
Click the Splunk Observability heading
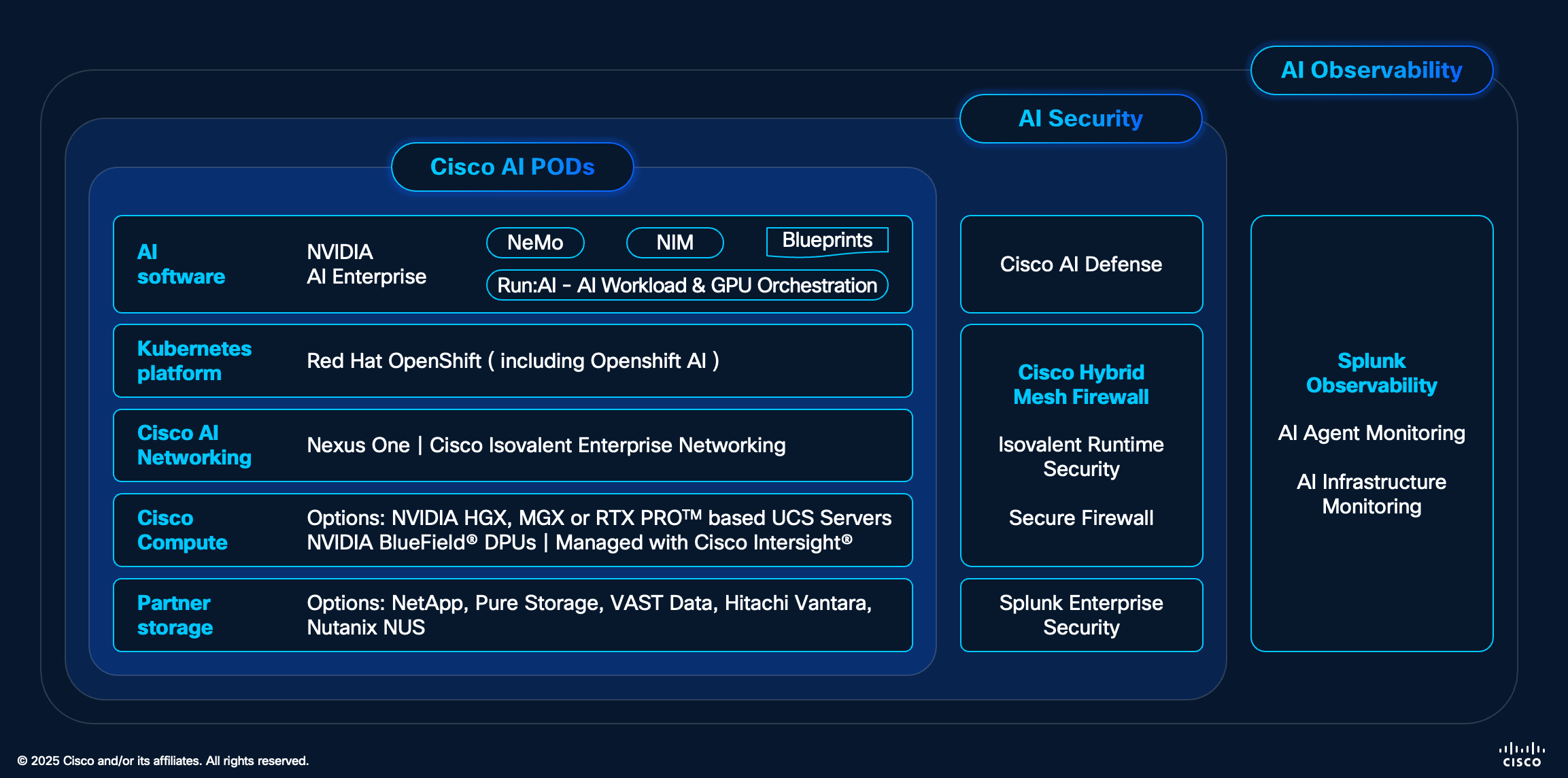(1371, 373)
